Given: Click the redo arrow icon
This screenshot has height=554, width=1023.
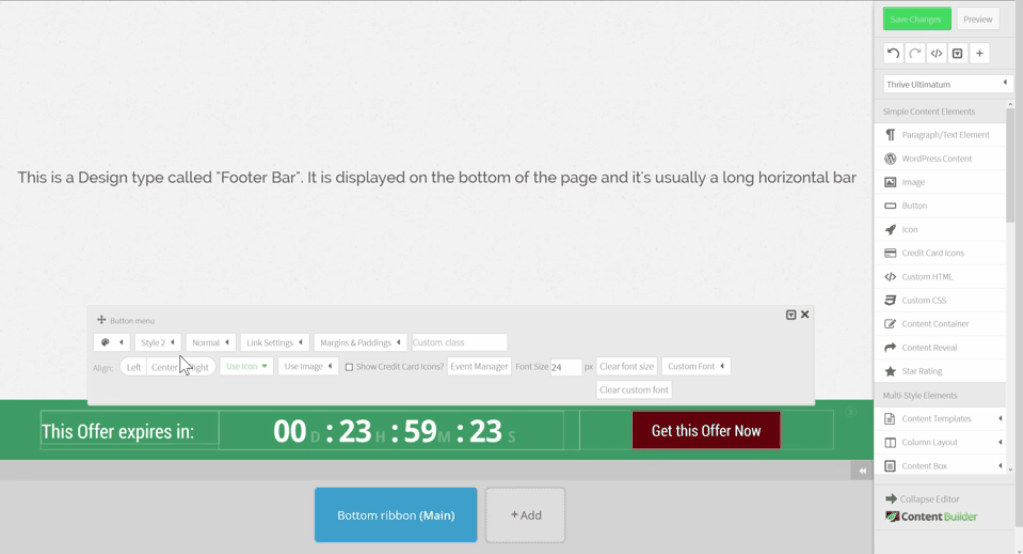Looking at the screenshot, I should [x=915, y=53].
